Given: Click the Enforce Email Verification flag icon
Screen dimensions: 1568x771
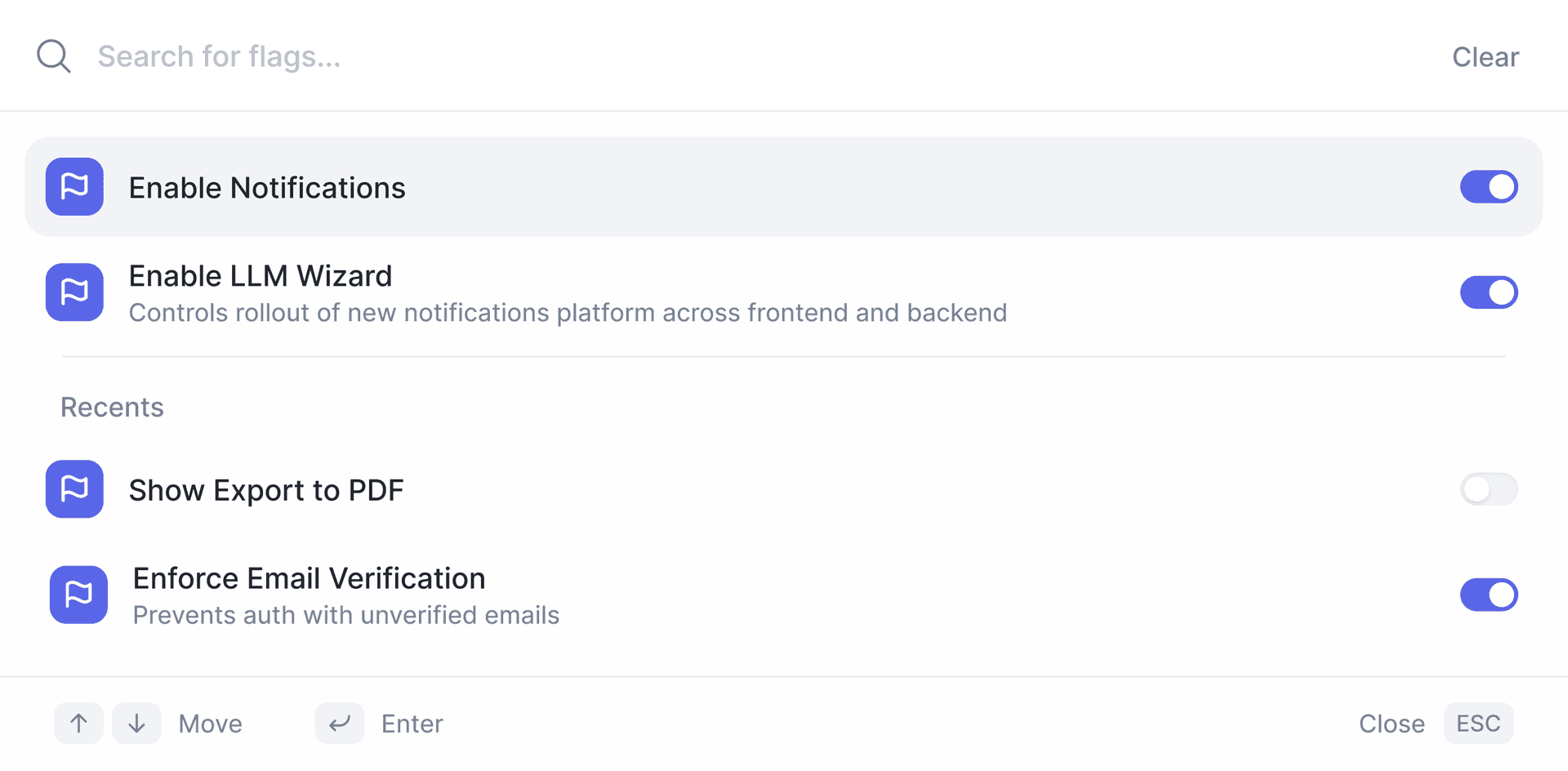Looking at the screenshot, I should pos(78,595).
